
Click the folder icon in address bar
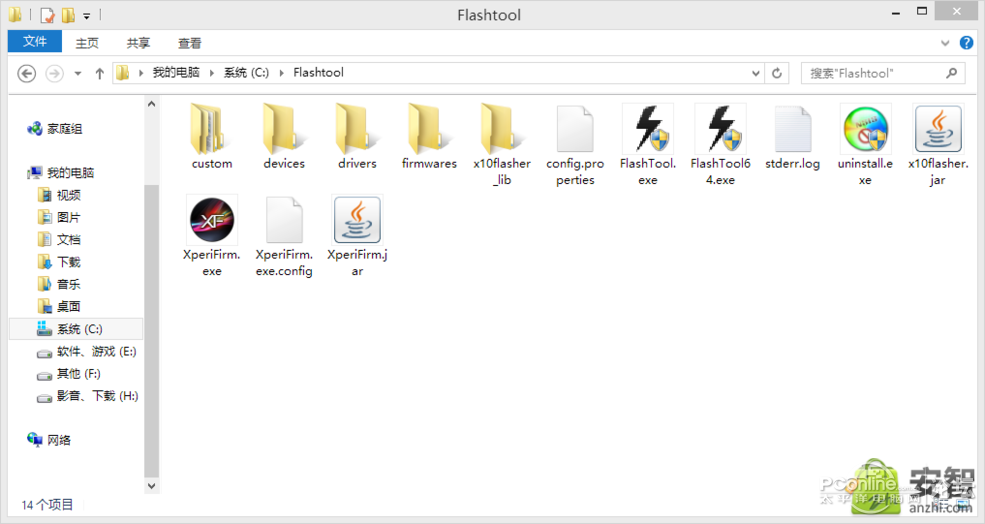point(123,73)
